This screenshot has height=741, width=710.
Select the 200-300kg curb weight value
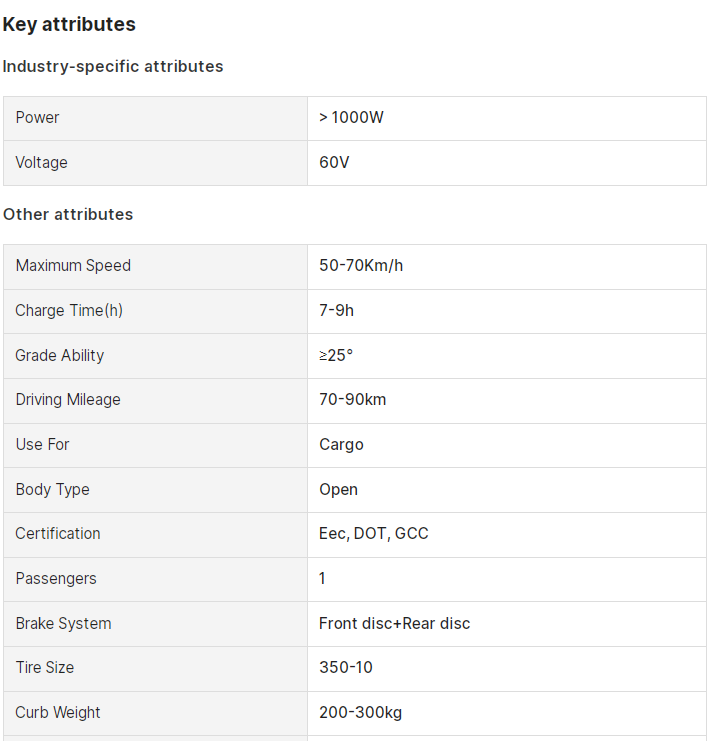[361, 713]
